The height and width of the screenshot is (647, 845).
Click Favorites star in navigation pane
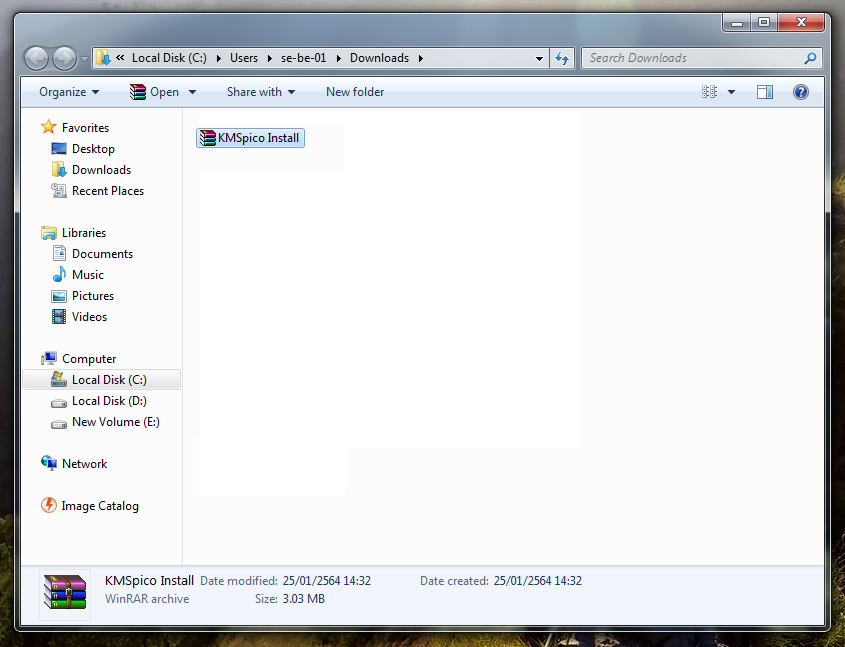49,127
